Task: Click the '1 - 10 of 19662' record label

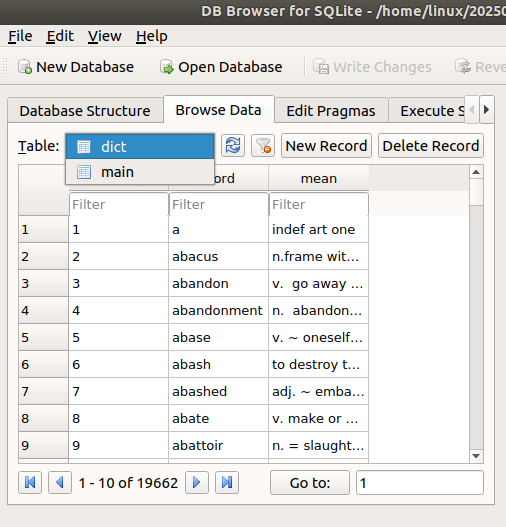Action: click(128, 483)
